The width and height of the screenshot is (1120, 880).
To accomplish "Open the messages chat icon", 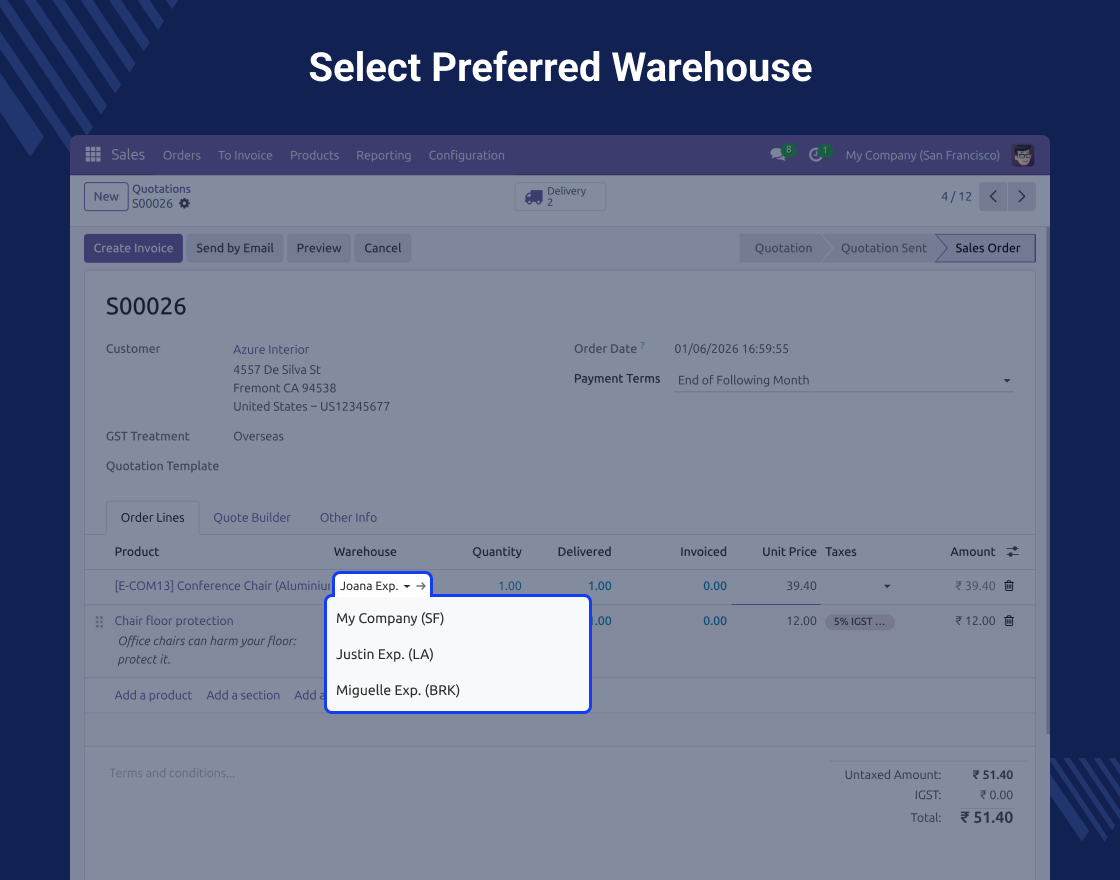I will coord(778,154).
